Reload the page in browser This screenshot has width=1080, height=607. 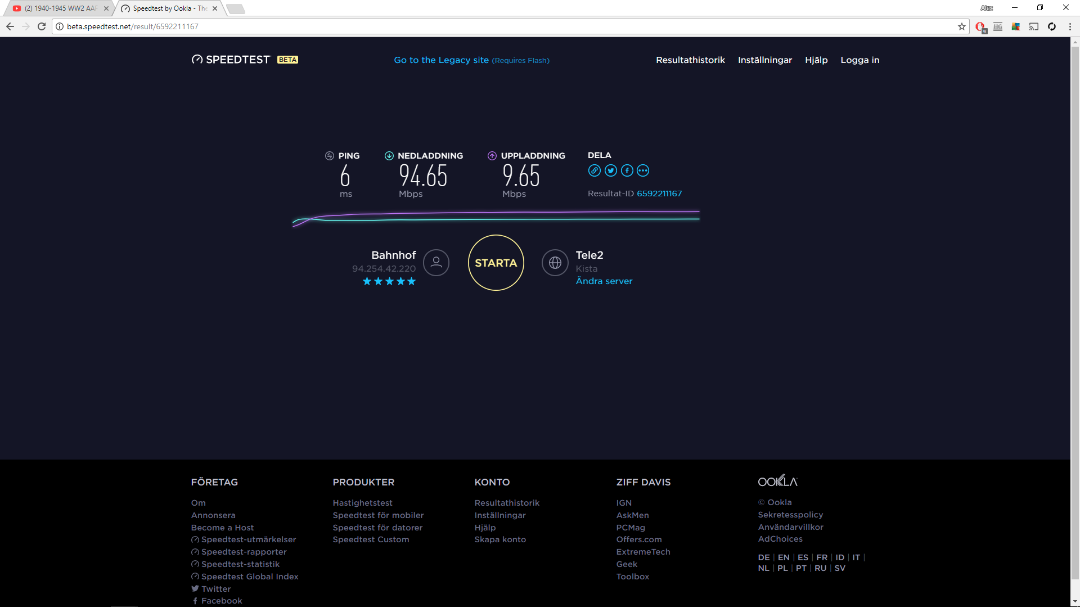click(41, 26)
